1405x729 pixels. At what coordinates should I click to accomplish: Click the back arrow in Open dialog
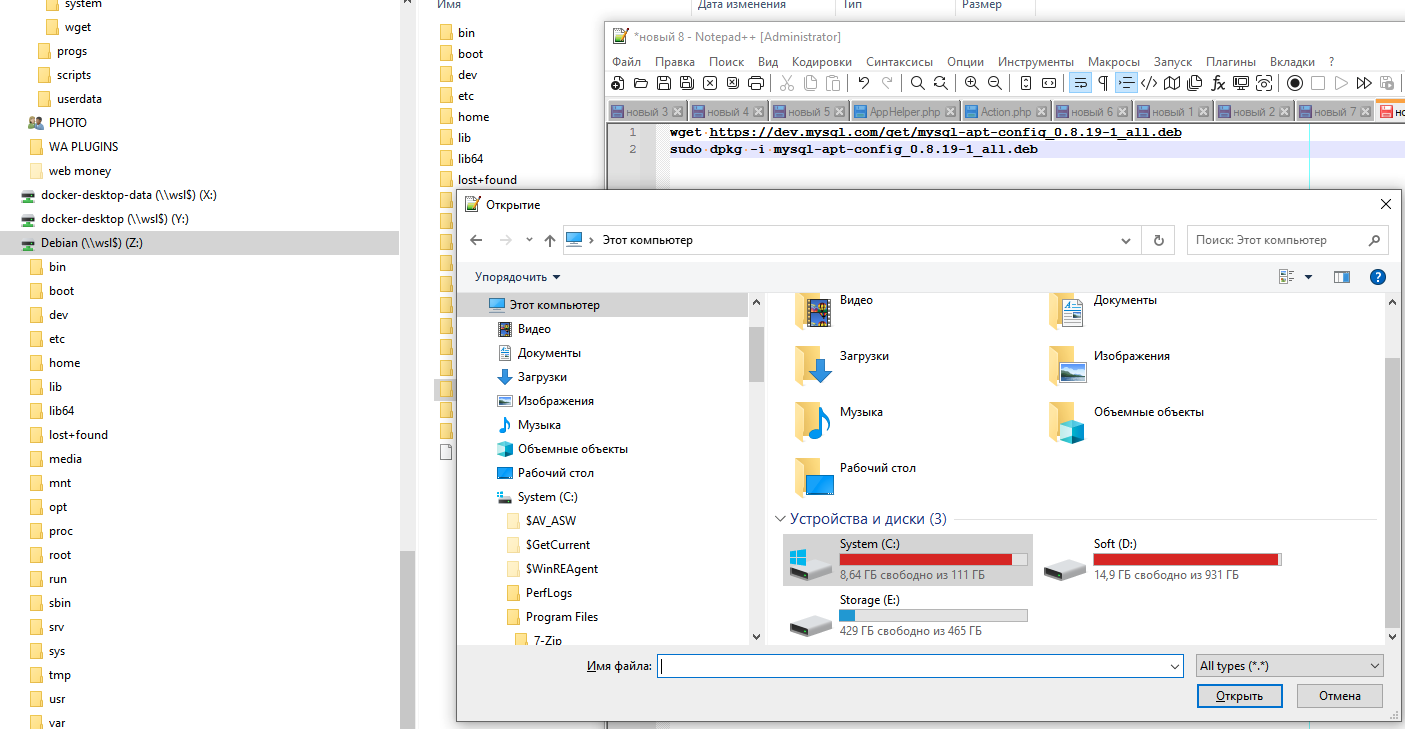point(476,240)
